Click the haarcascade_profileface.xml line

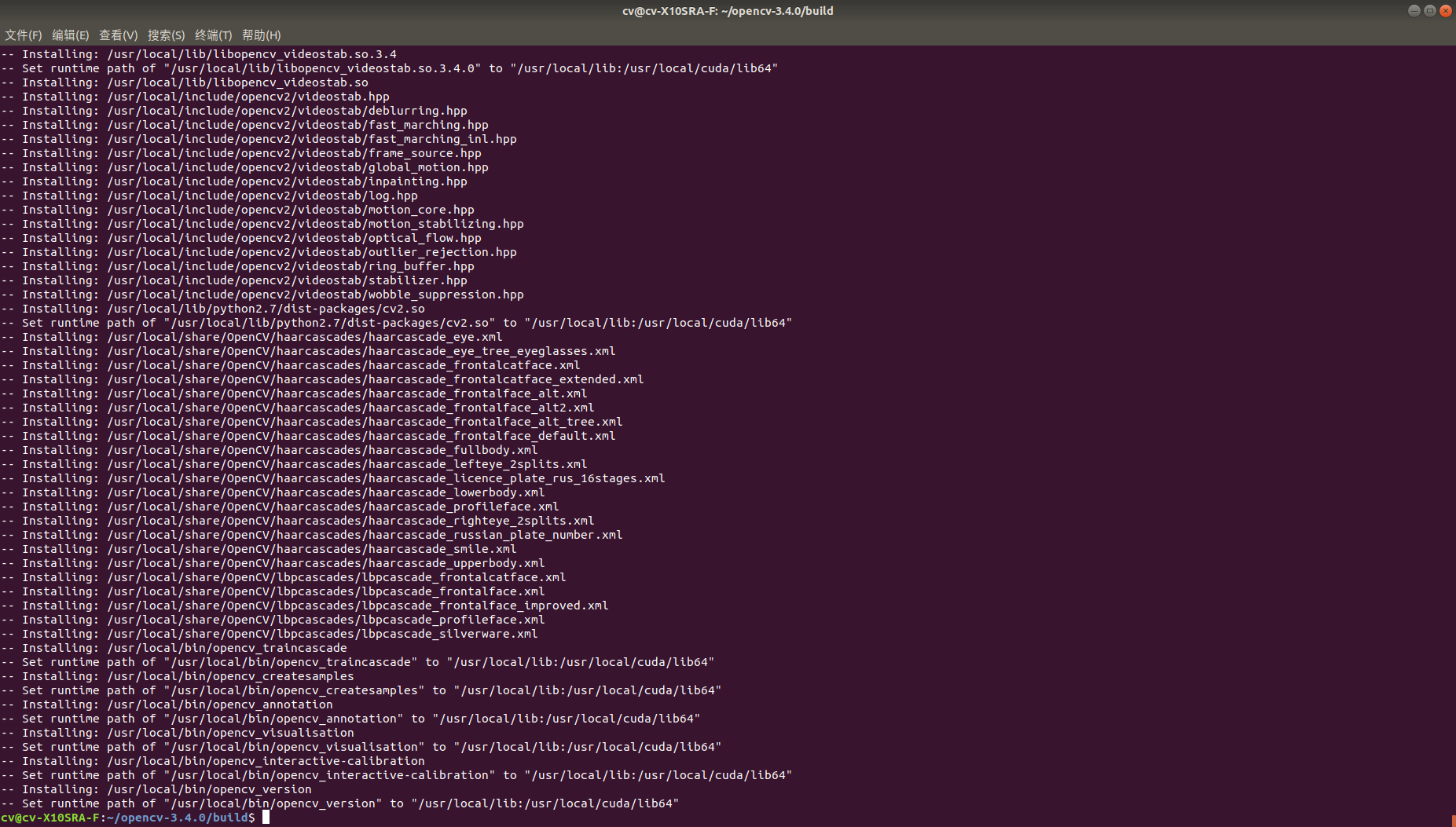pyautogui.click(x=280, y=507)
